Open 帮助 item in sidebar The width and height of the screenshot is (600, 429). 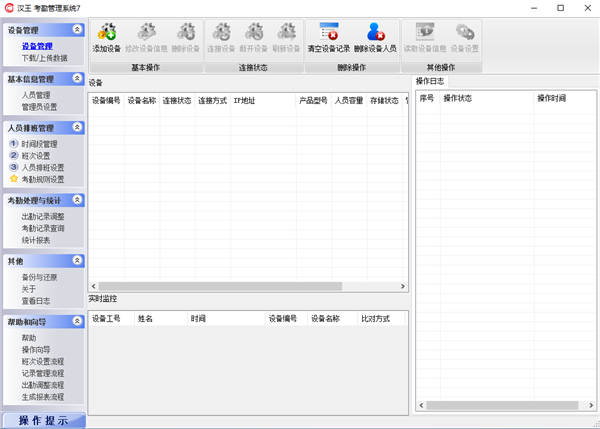pos(29,338)
